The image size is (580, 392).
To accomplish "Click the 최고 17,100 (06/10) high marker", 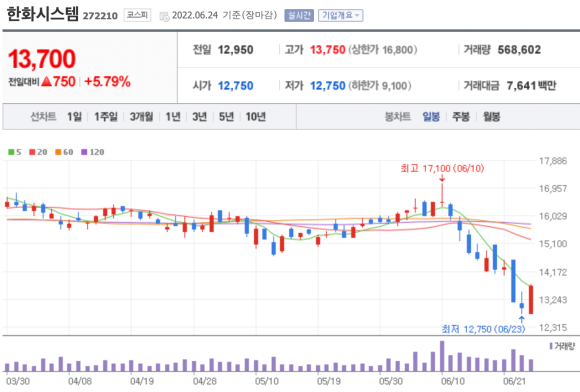I will [x=442, y=169].
